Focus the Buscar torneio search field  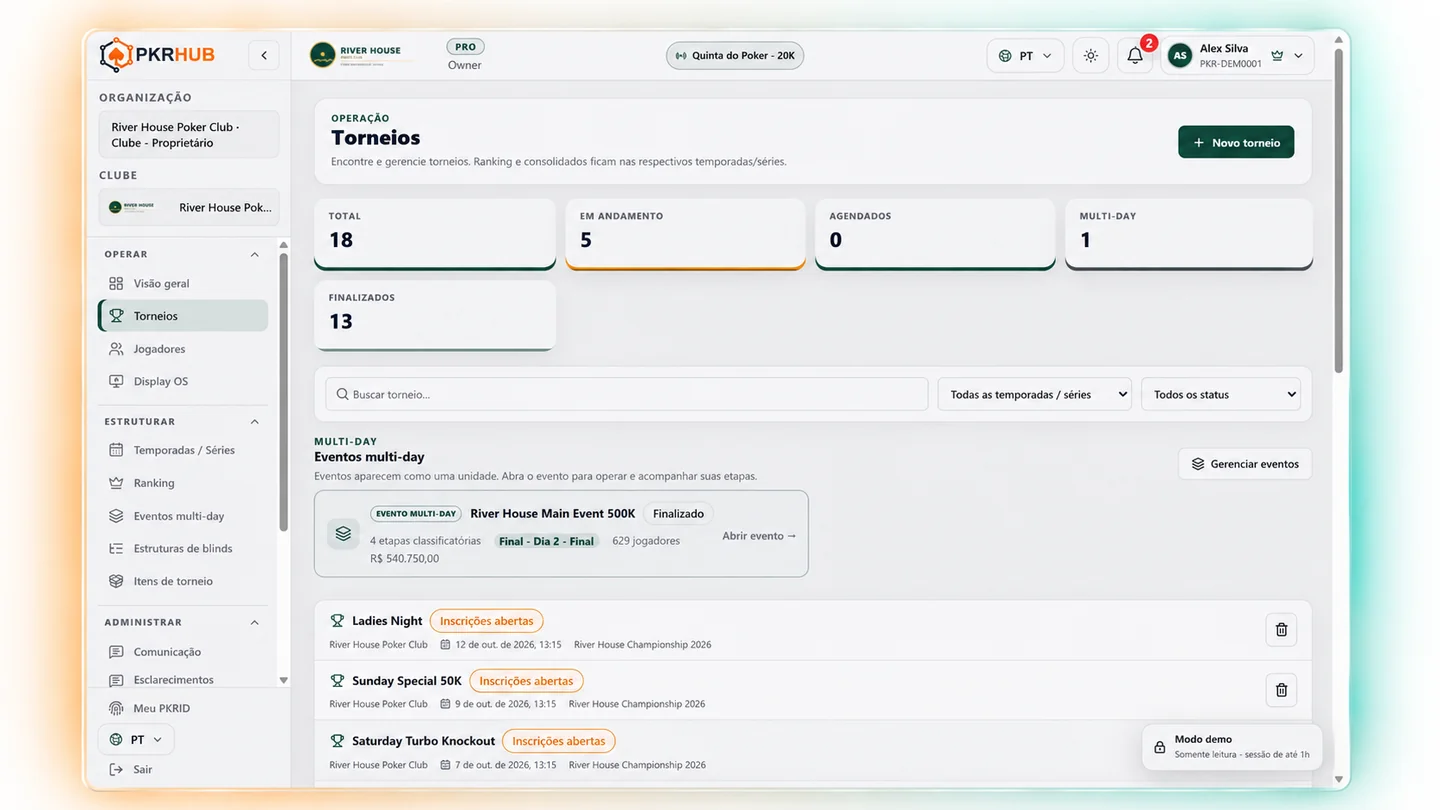(627, 394)
